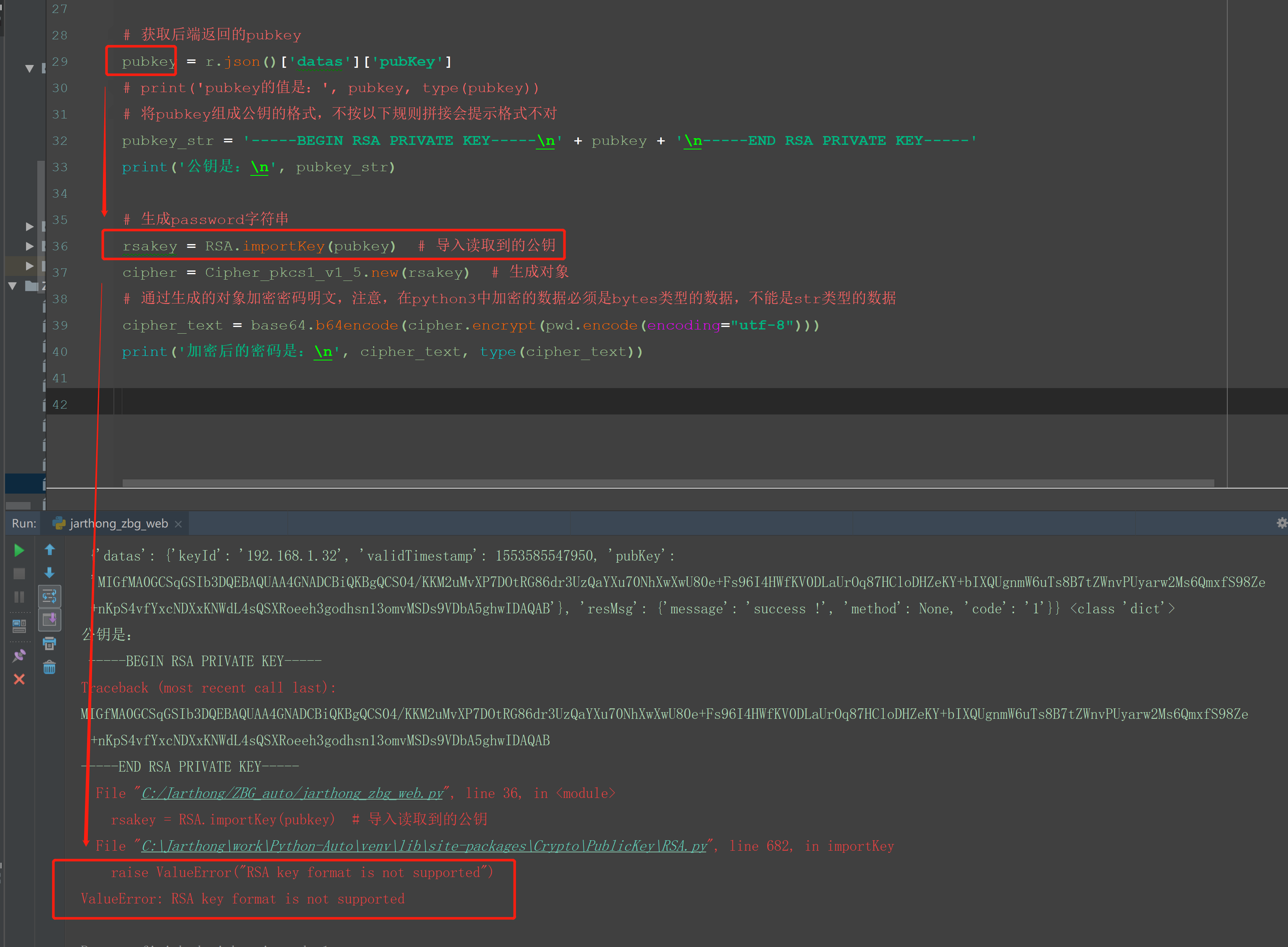Toggle the Soft-Wrap output button

tap(50, 596)
